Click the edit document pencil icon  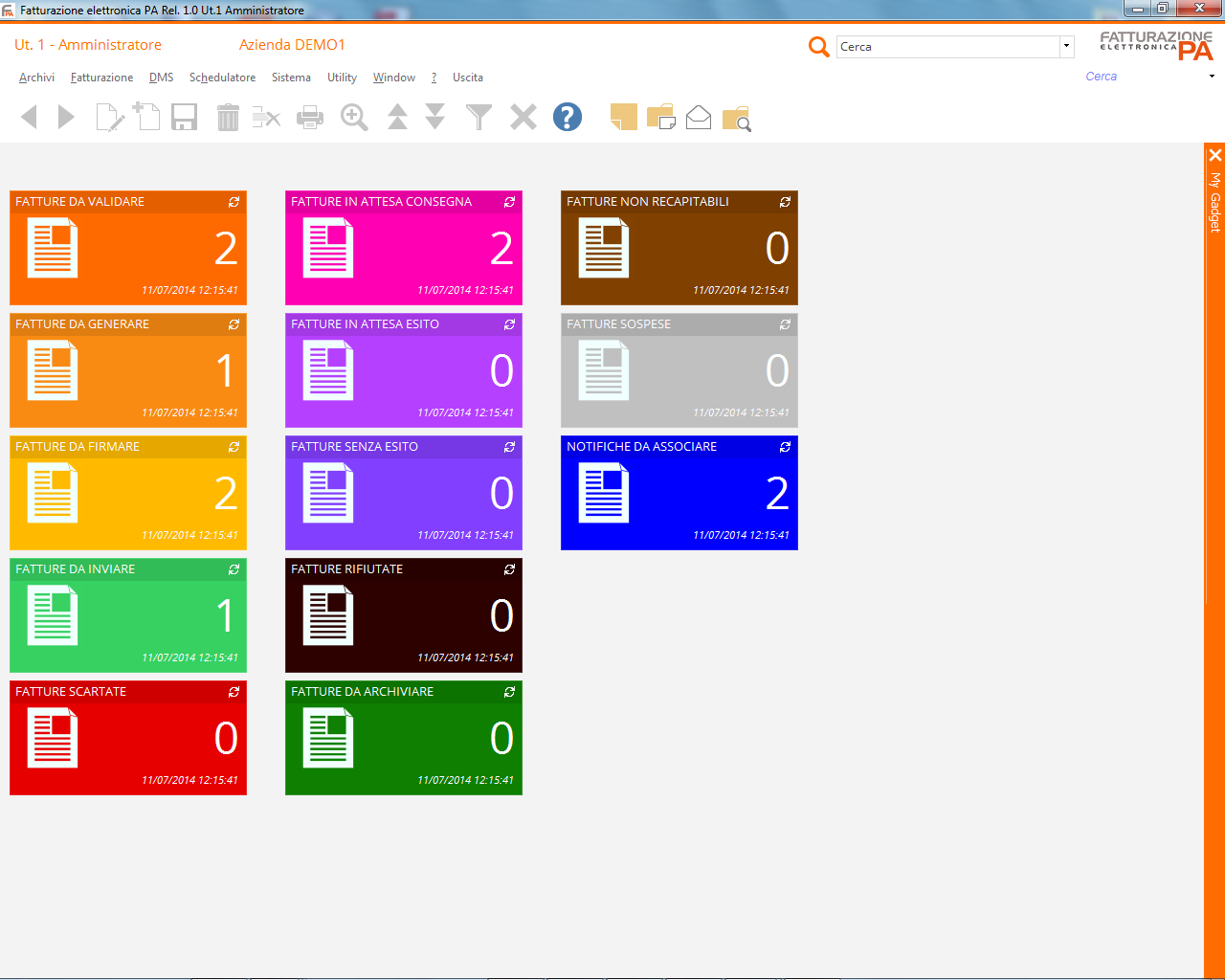(111, 118)
